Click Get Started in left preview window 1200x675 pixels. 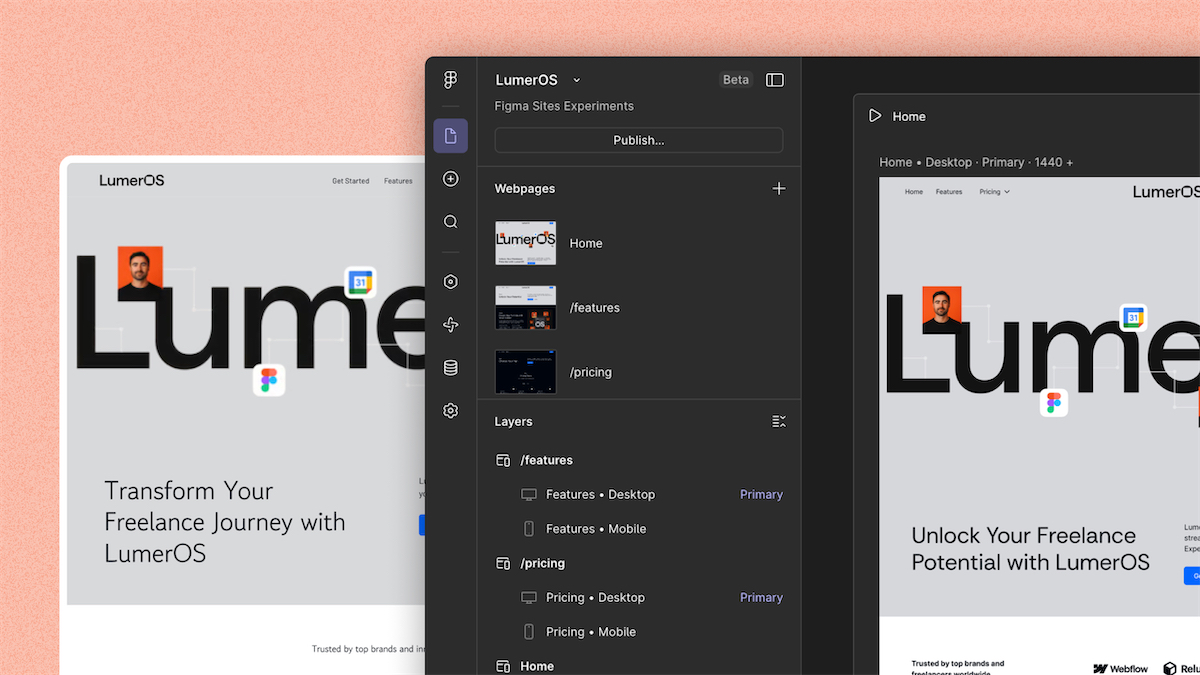pyautogui.click(x=351, y=181)
